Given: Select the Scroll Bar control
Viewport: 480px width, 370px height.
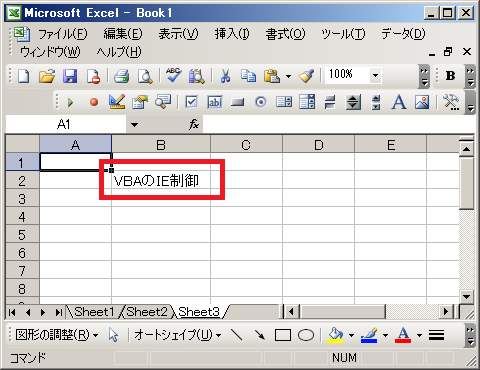Looking at the screenshot, I should (x=353, y=102).
